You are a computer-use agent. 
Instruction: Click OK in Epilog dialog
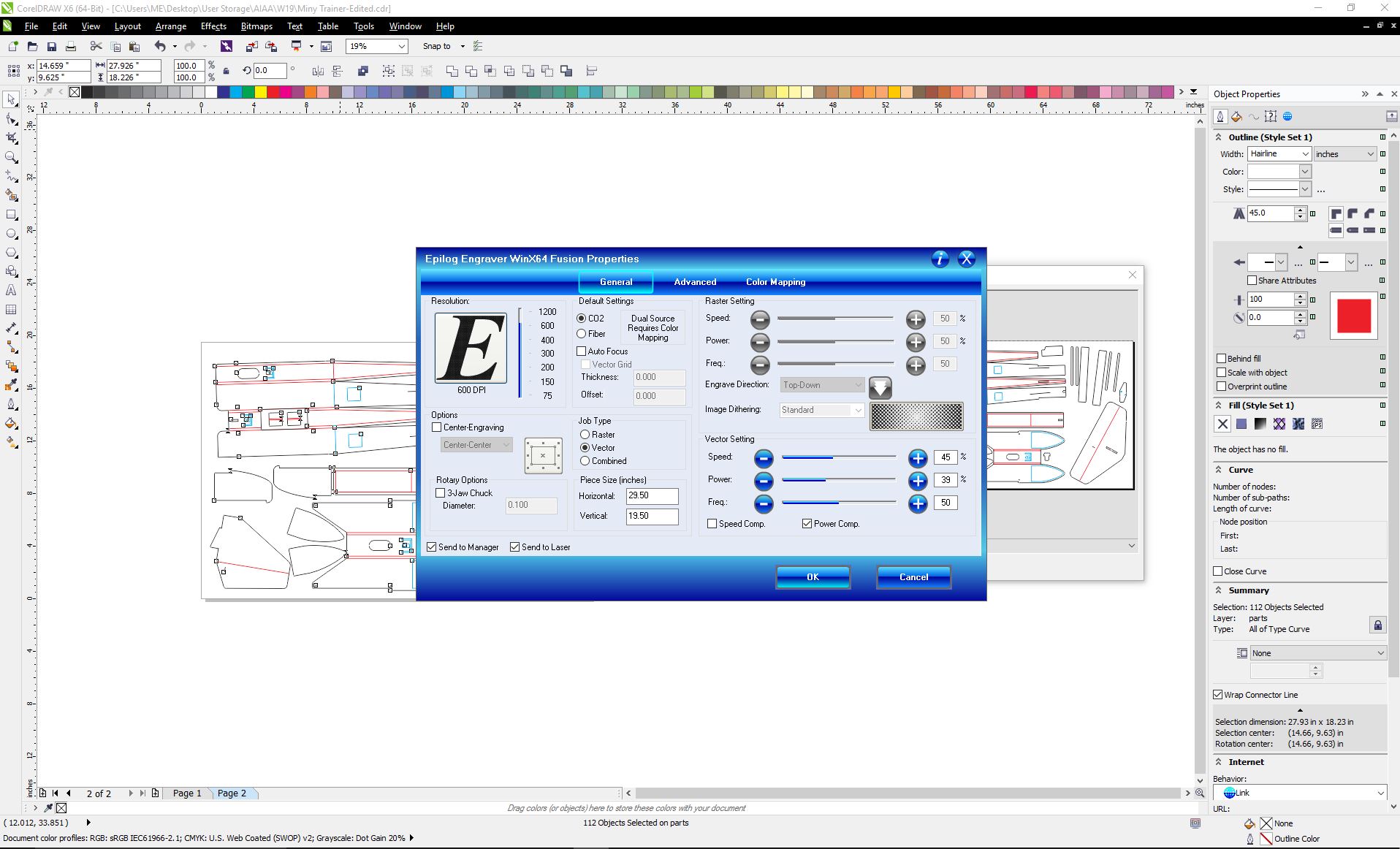pyautogui.click(x=813, y=577)
